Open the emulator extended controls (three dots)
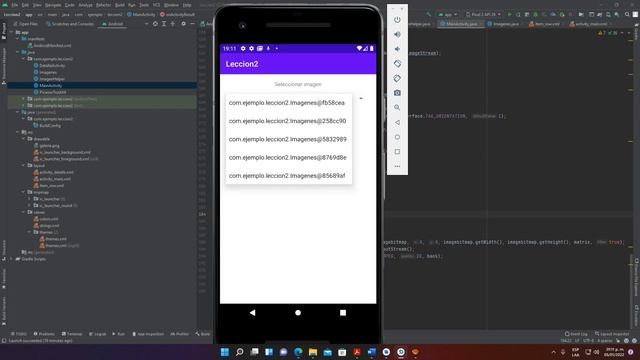 tap(397, 167)
